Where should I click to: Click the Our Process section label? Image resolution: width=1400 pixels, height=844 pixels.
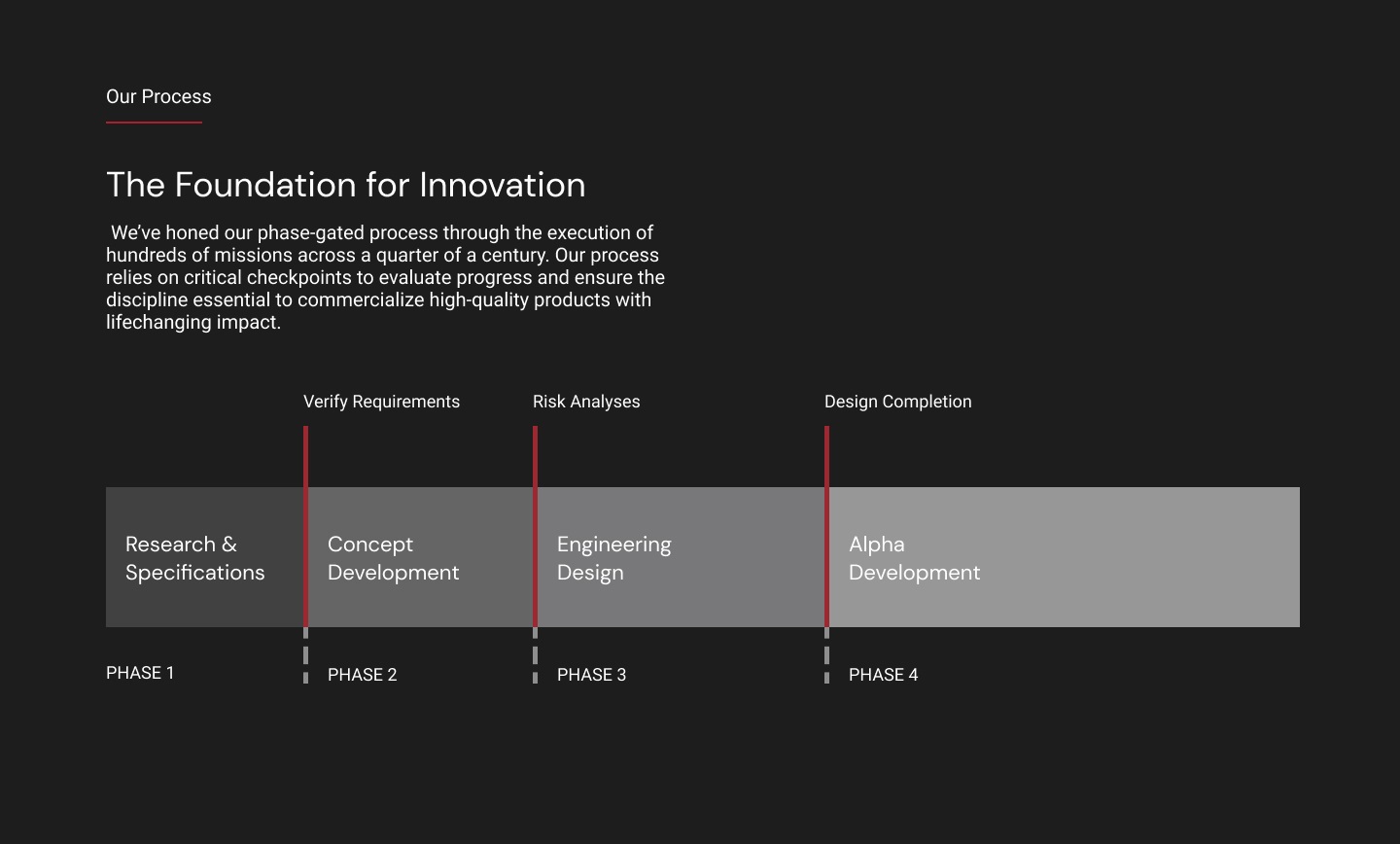(x=158, y=96)
